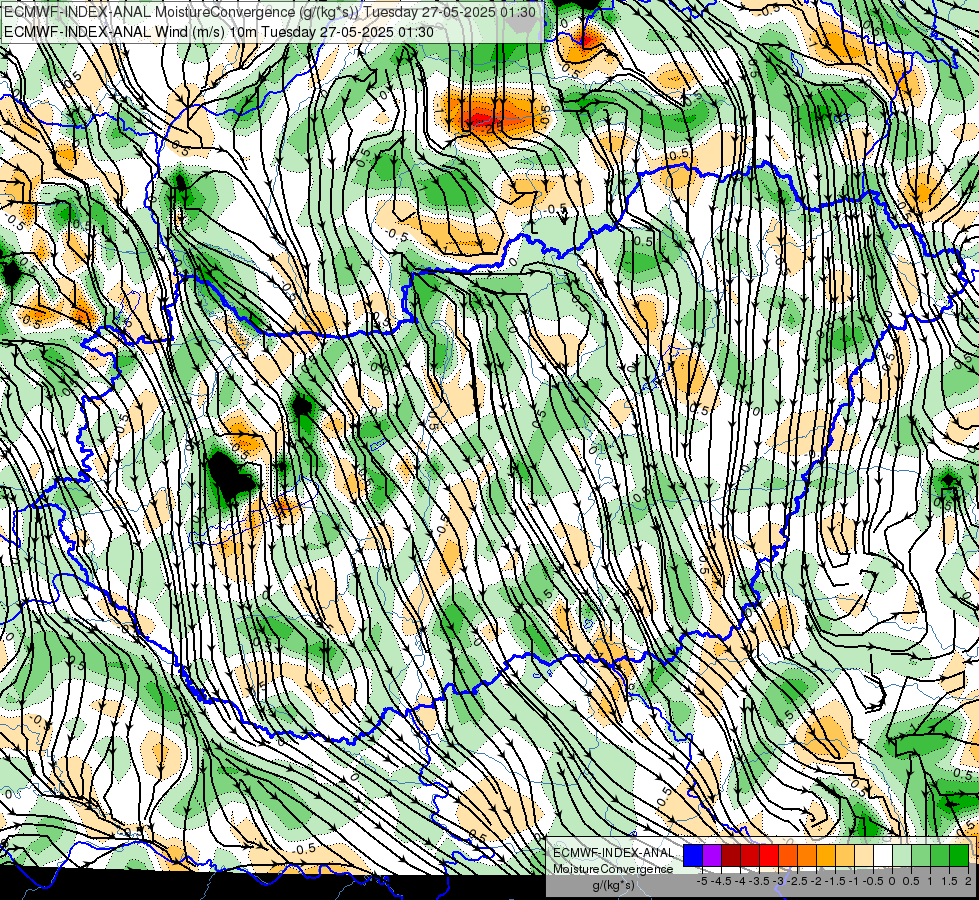Click the '1.5' legend tick label
979x900 pixels.
(x=949, y=881)
